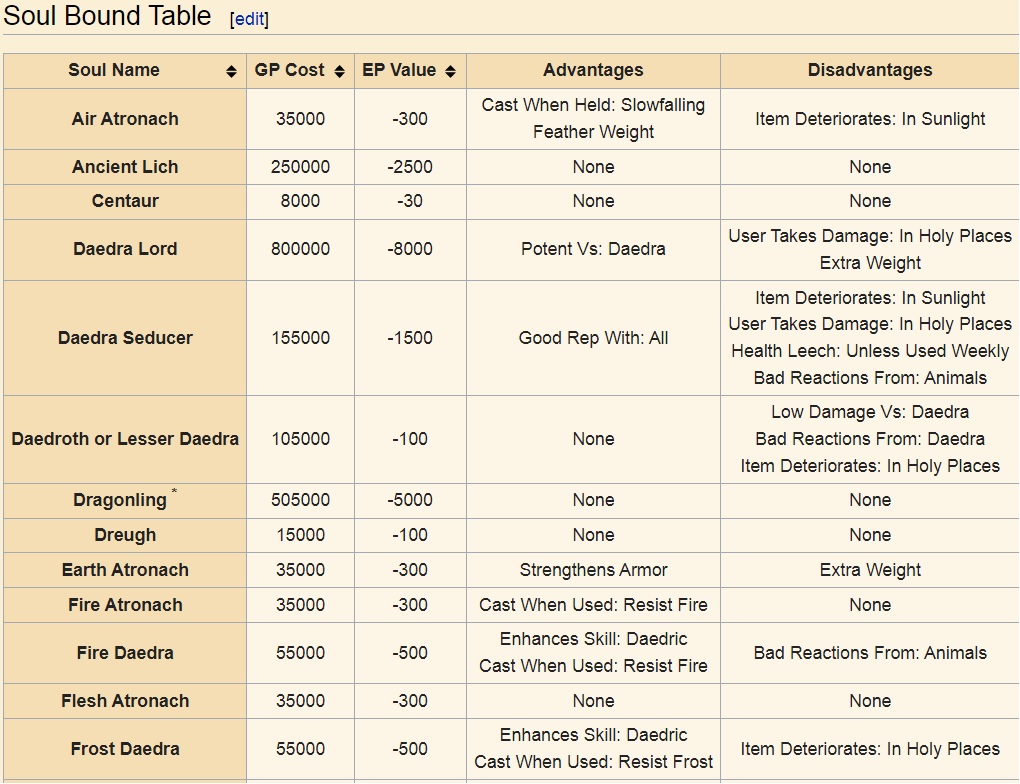Select the Air Atronach row name
This screenshot has width=1020, height=784.
point(125,119)
